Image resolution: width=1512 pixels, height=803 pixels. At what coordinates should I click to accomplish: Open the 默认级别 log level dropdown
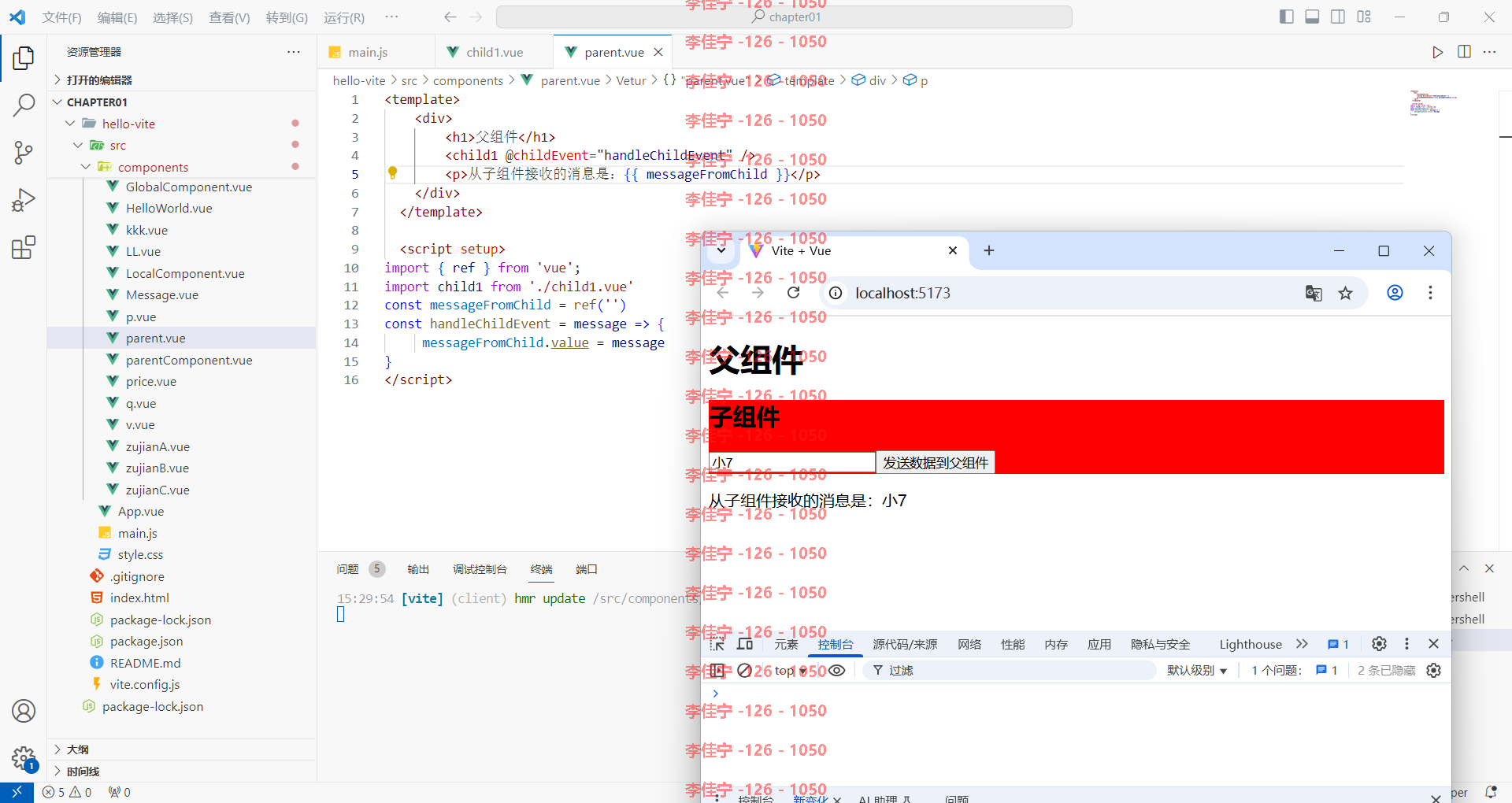click(x=1197, y=671)
